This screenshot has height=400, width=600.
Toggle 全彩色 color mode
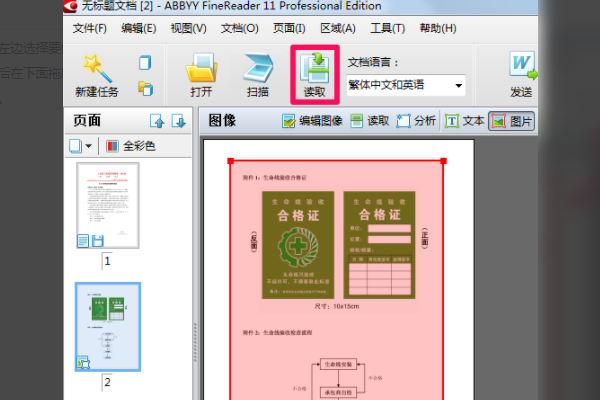click(x=130, y=146)
